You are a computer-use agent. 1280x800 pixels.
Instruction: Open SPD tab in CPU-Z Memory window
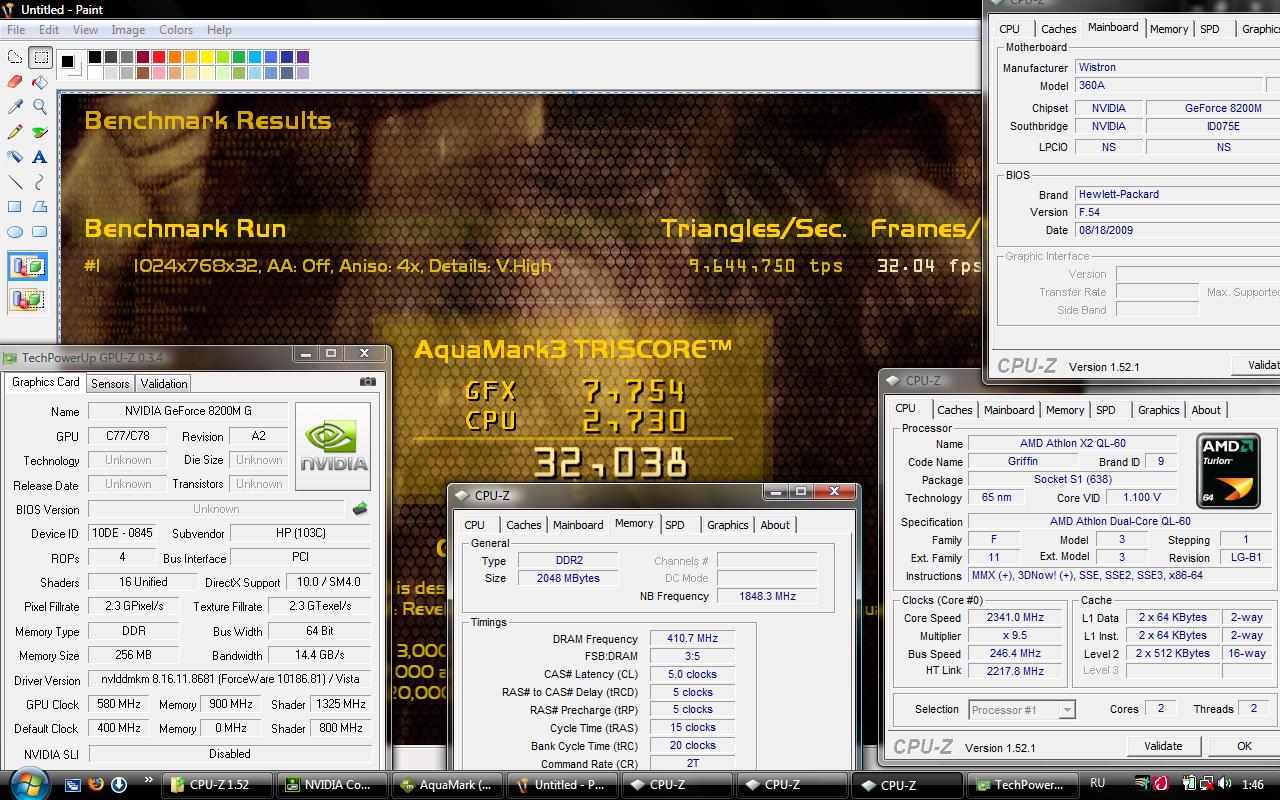coord(675,525)
